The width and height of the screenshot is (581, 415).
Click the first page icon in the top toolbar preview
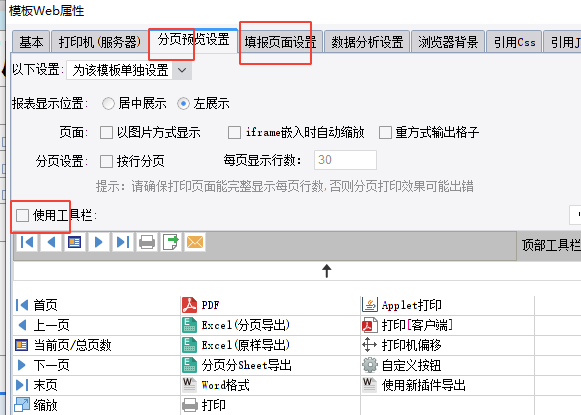pyautogui.click(x=27, y=242)
